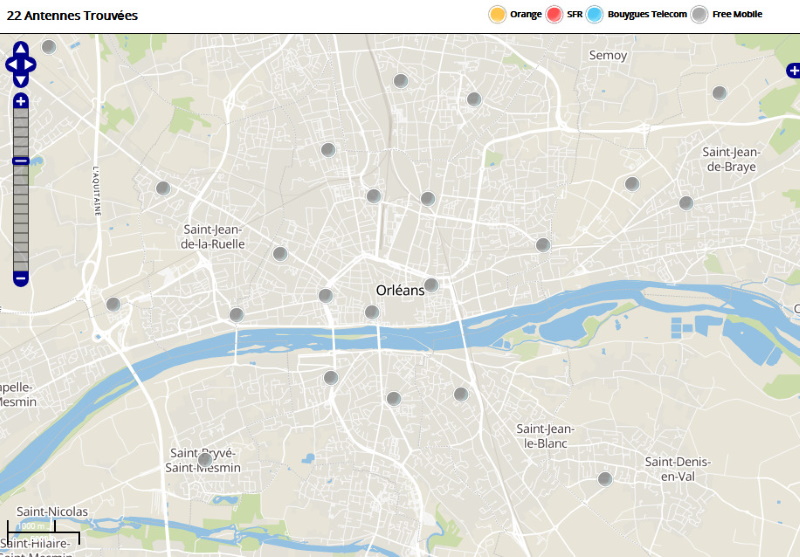Toggle the SFR operator filter
The height and width of the screenshot is (557, 800).
pos(555,14)
